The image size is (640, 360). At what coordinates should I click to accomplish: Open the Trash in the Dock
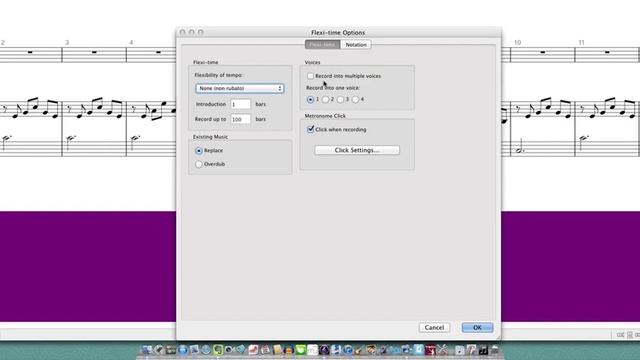coord(495,350)
